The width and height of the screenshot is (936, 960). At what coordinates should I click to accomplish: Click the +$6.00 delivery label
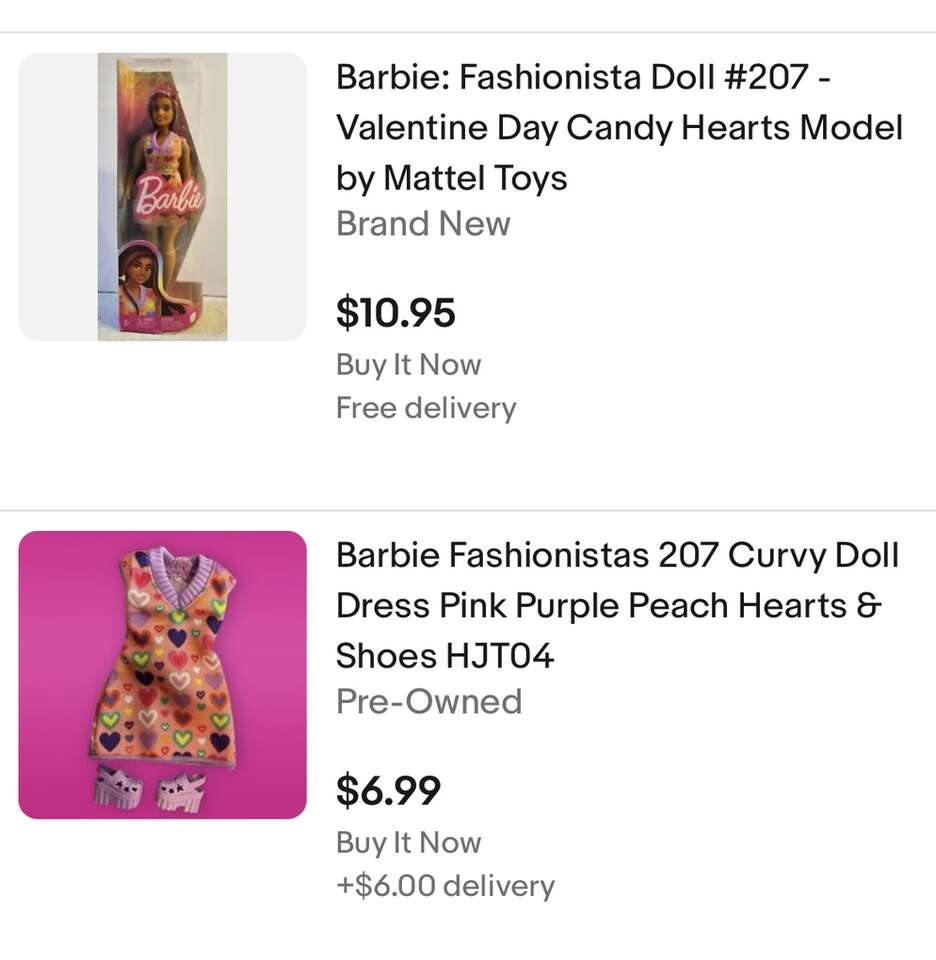tap(445, 886)
